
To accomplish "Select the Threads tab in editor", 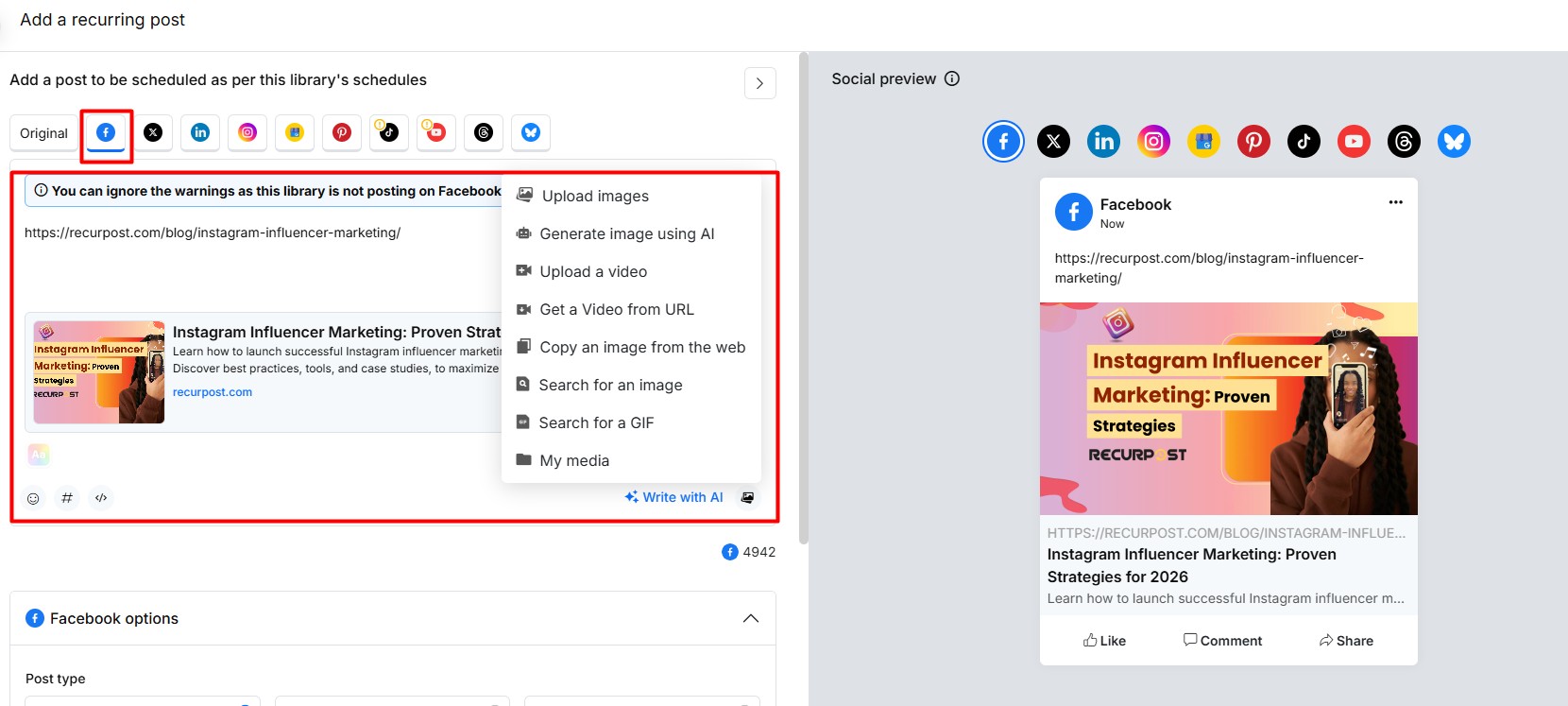I will [484, 133].
